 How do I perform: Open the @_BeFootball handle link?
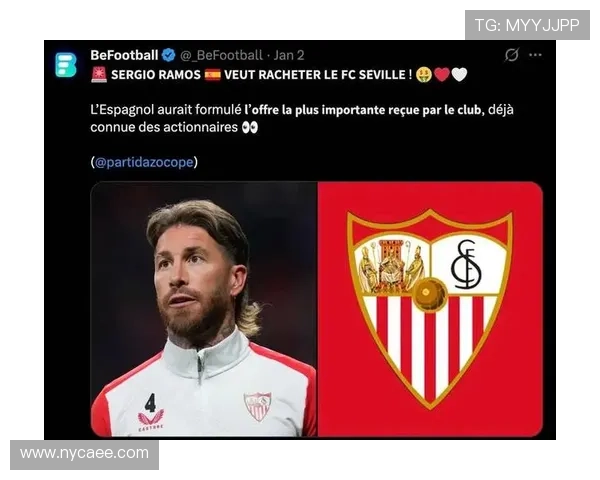pyautogui.click(x=221, y=55)
